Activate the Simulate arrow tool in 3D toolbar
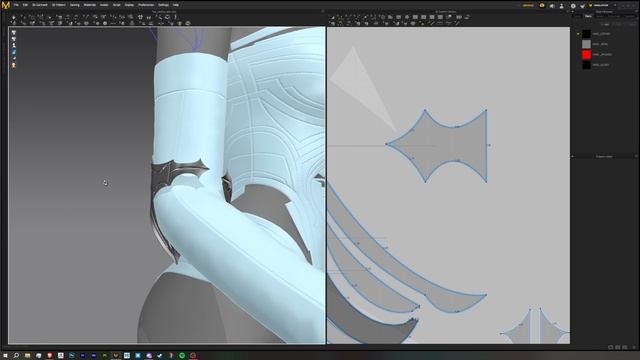This screenshot has width=640, height=360. 13,17
